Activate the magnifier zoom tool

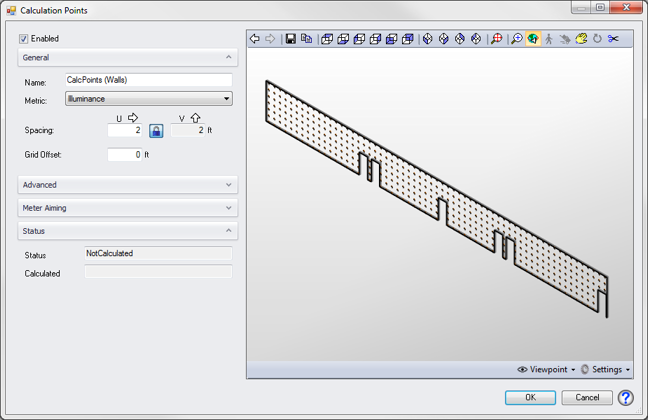click(516, 39)
